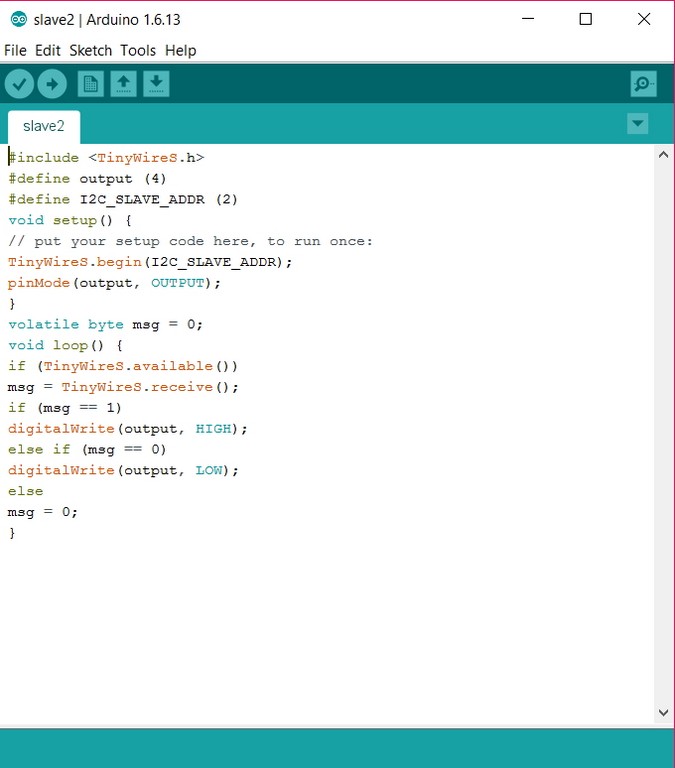Click the editor scrollbar up arrow
675x768 pixels.
[x=663, y=155]
